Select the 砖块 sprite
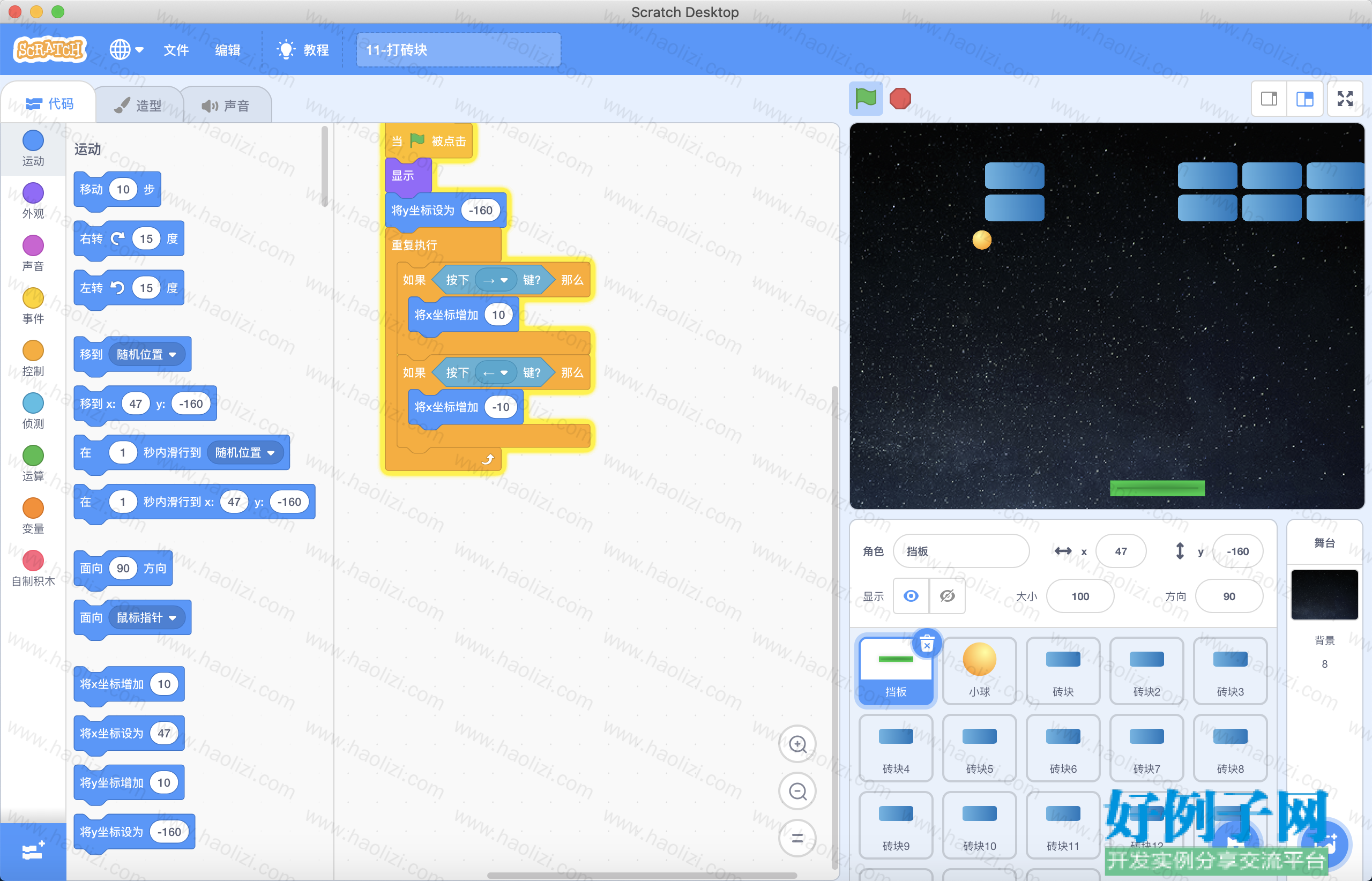The image size is (1372, 881). coord(1063,671)
